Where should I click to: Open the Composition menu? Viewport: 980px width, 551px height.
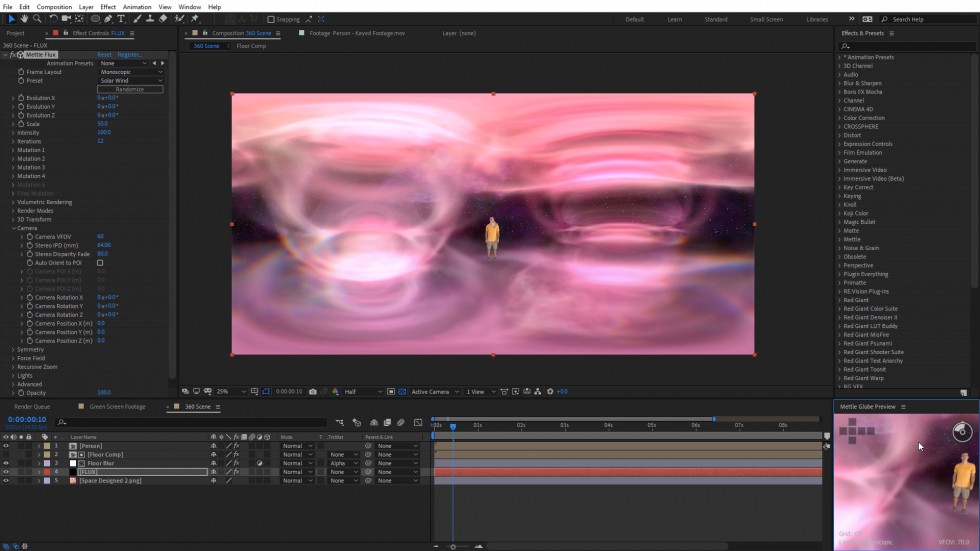[x=54, y=7]
